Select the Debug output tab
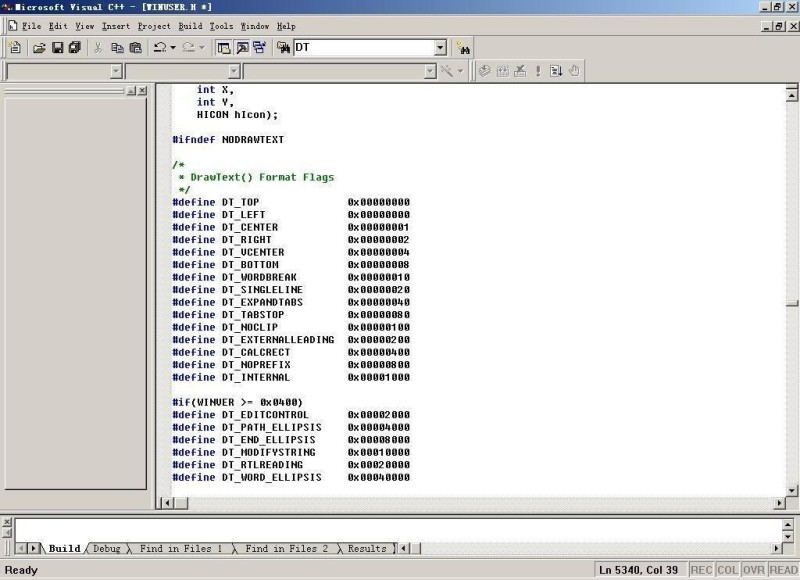The width and height of the screenshot is (800, 580). 106,549
